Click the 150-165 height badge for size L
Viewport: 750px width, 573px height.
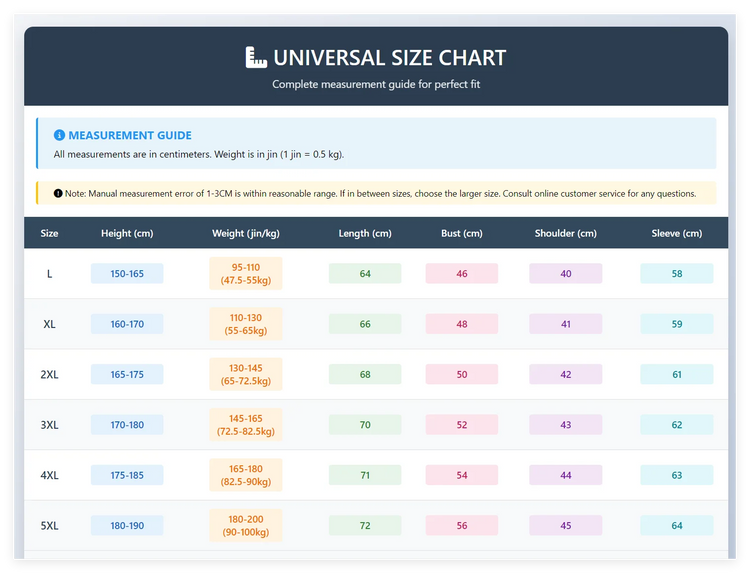127,274
